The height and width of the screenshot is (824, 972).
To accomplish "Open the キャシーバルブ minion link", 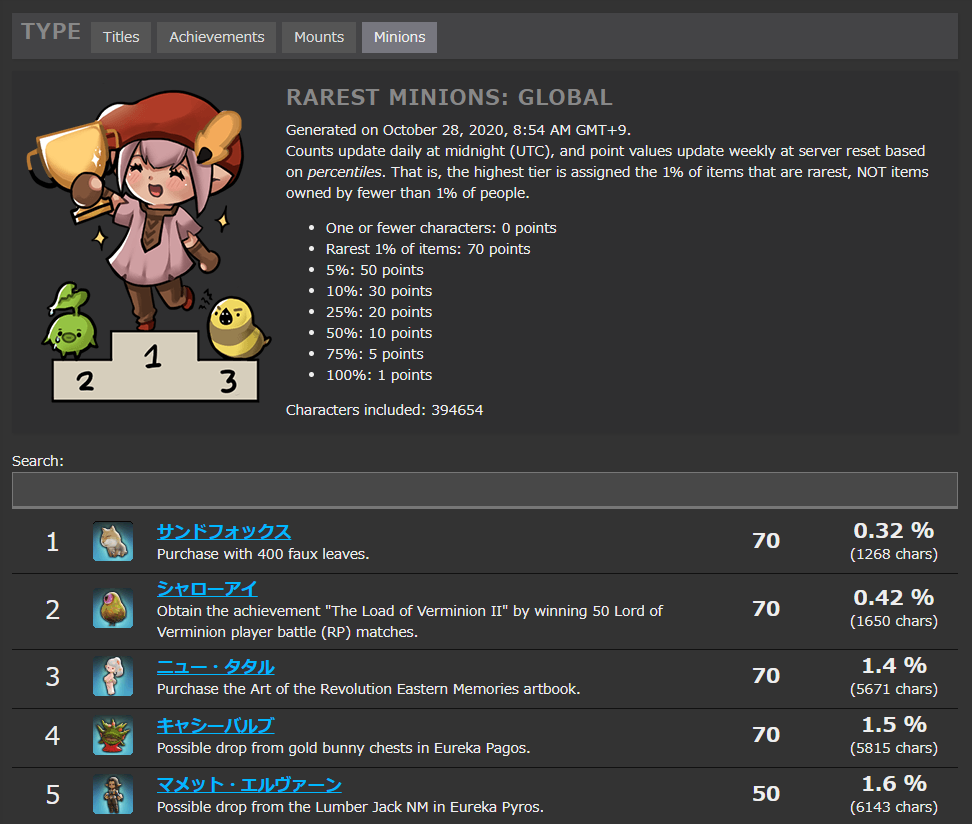I will [216, 726].
